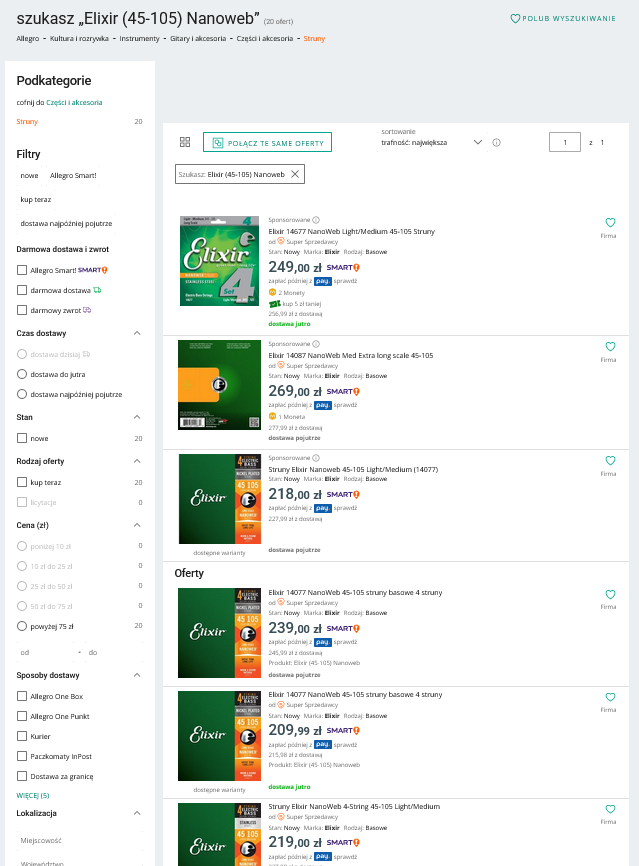This screenshot has height=866, width=639.
Task: Collapse the Cena (zł) filter section
Action: click(137, 525)
